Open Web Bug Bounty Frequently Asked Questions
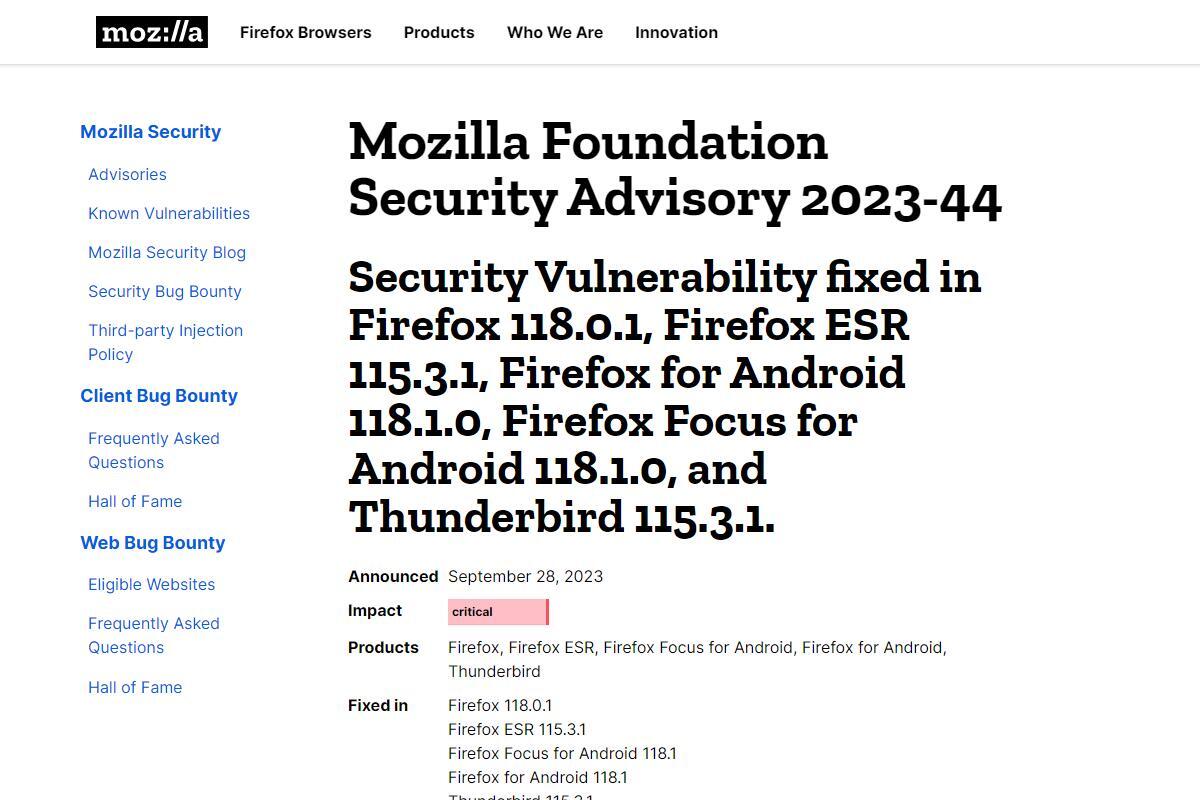Screen dimensions: 1200x800 (x=154, y=635)
